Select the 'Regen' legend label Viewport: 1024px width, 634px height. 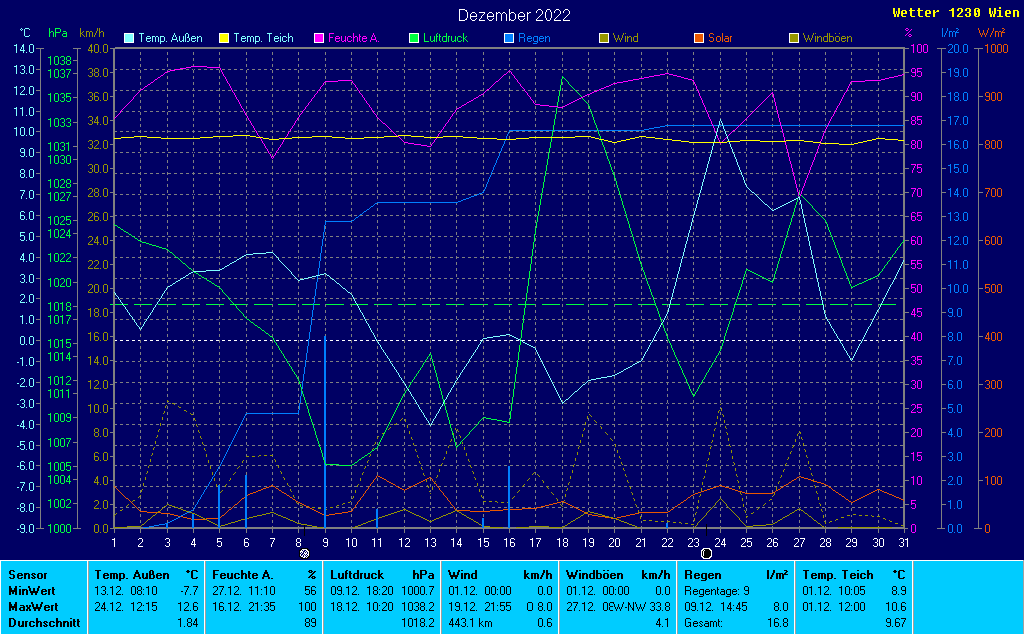pyautogui.click(x=534, y=39)
